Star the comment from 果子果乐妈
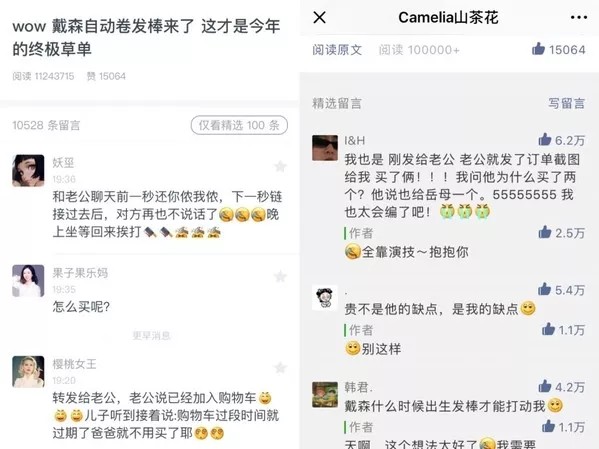Screen dimensions: 599x449 (280, 276)
